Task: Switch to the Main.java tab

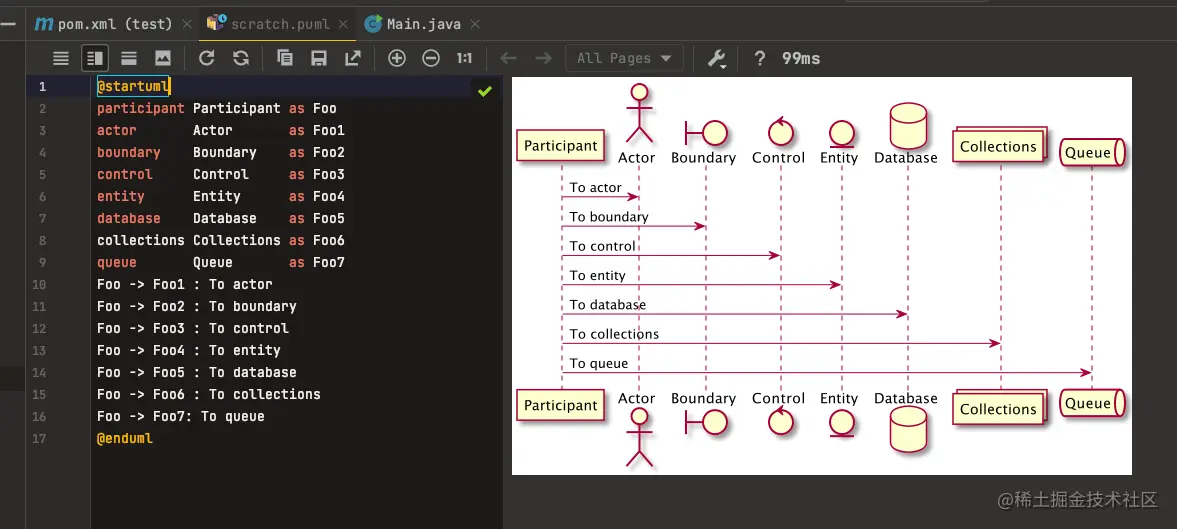Action: pyautogui.click(x=413, y=24)
